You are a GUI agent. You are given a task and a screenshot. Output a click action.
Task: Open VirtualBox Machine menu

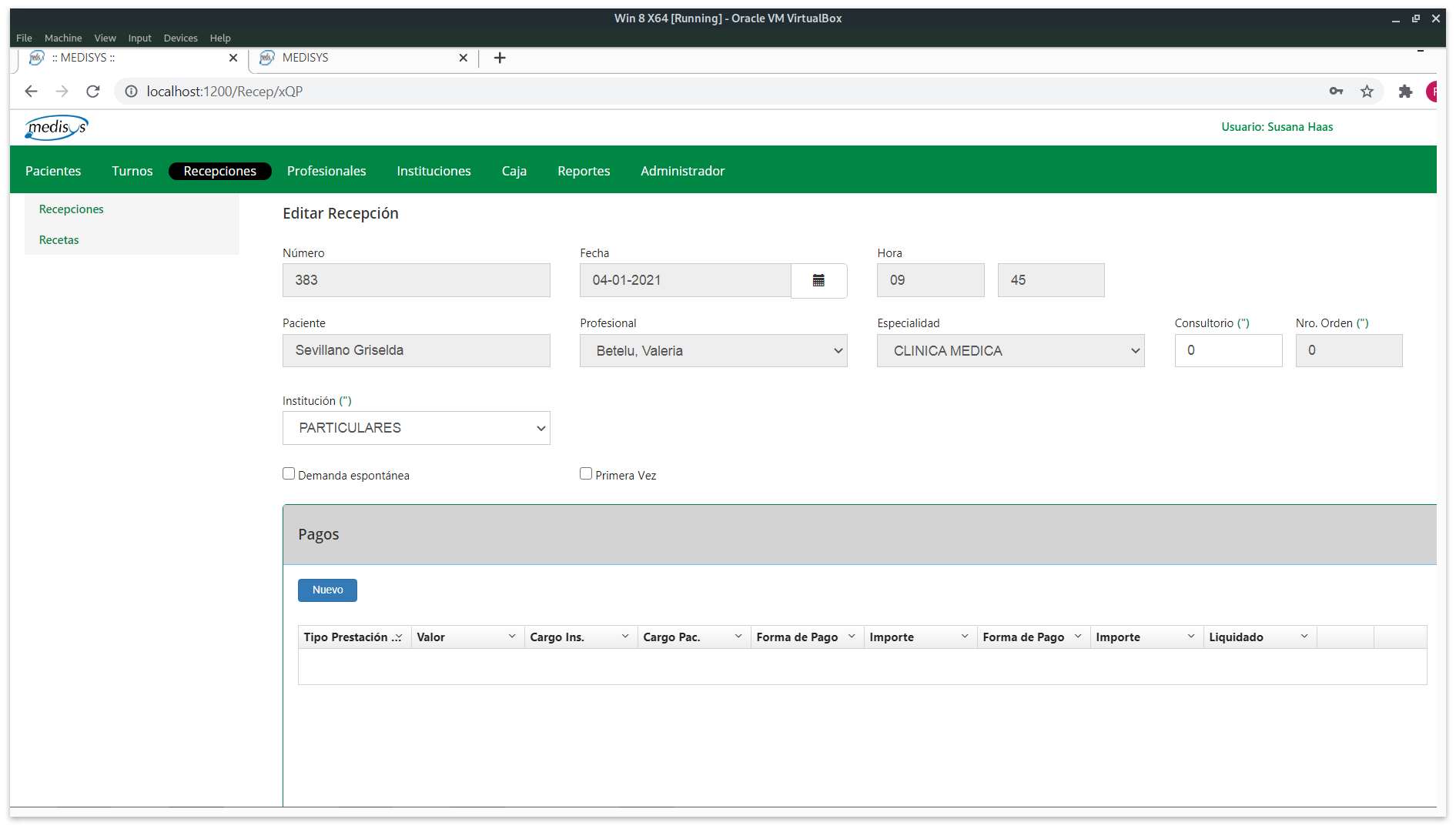pos(63,38)
